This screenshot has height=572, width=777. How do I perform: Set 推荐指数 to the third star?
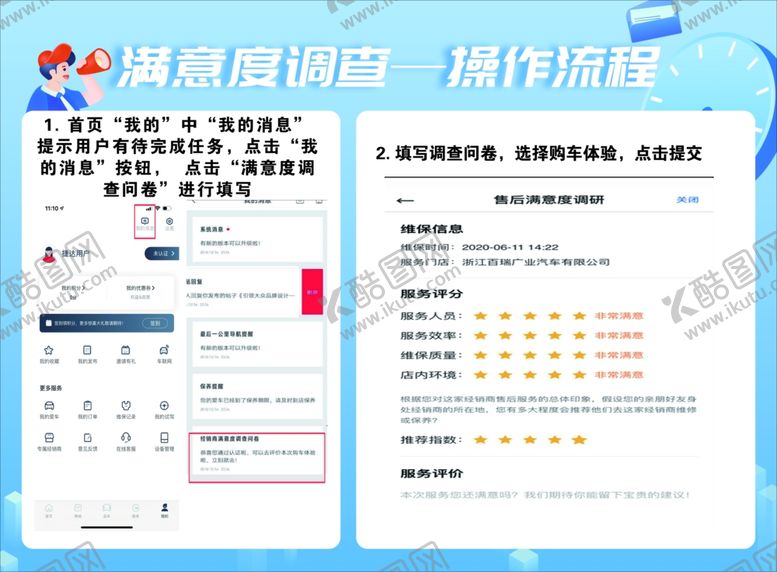(x=530, y=440)
